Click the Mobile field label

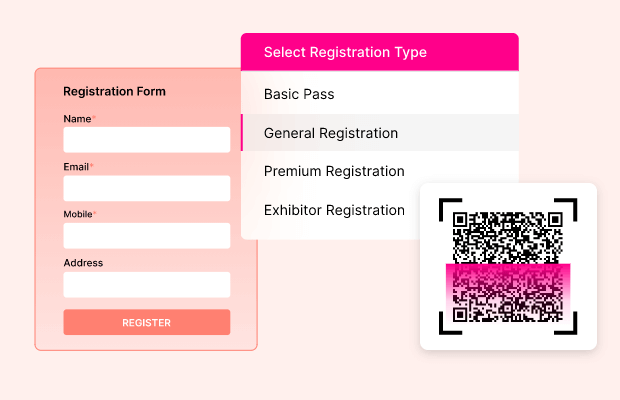tap(79, 214)
